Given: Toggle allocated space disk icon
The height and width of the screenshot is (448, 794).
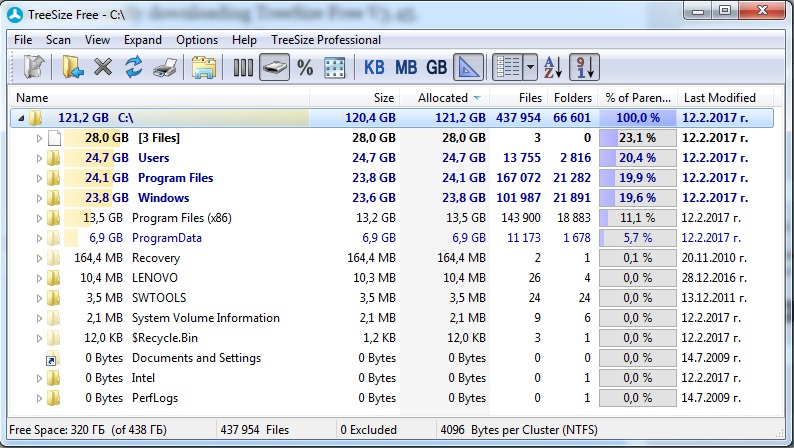Looking at the screenshot, I should [x=274, y=67].
